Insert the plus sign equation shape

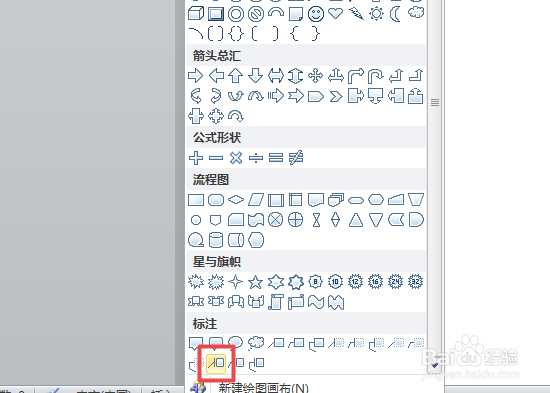[196, 158]
